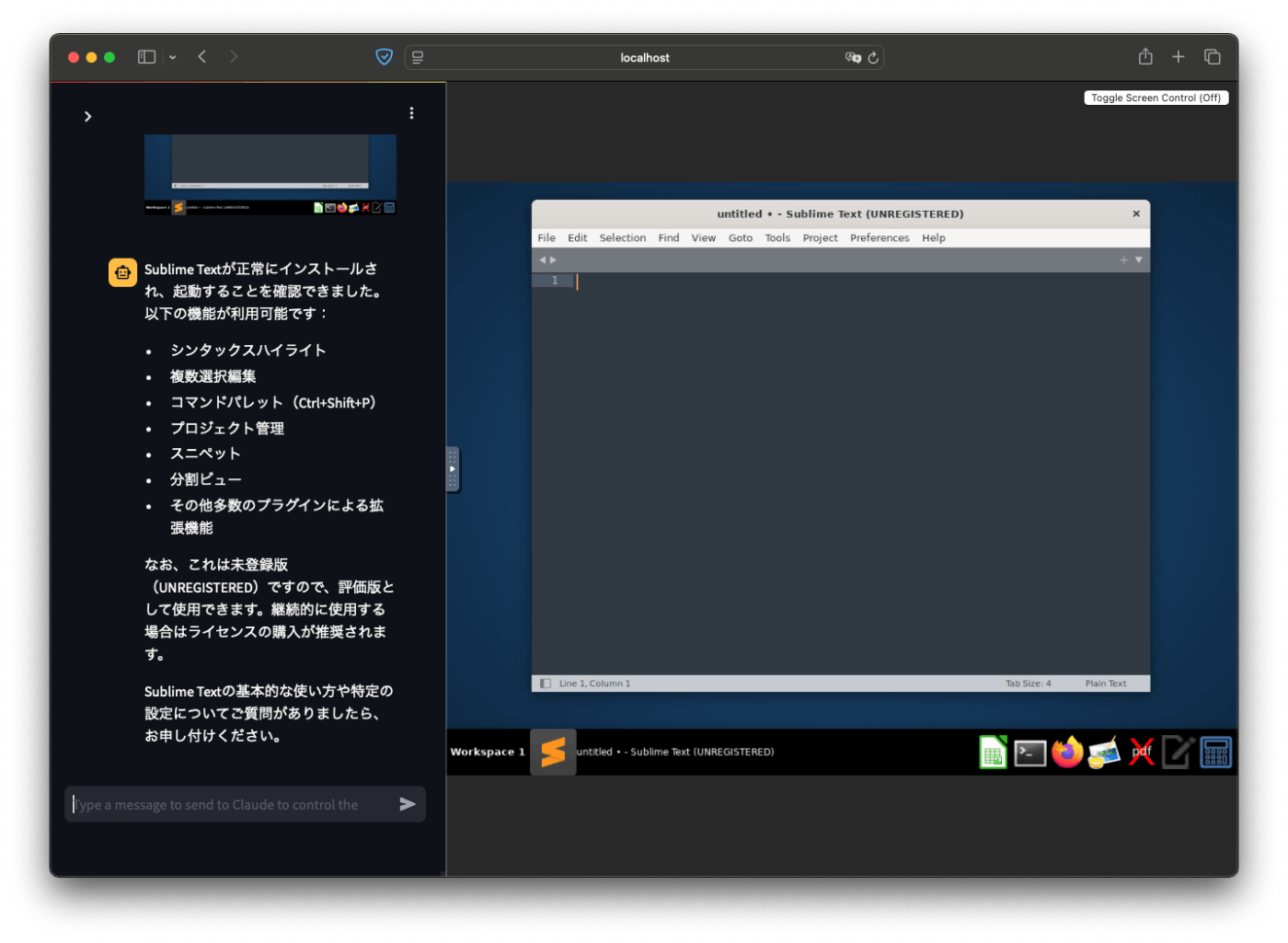Open the View menu

[704, 237]
